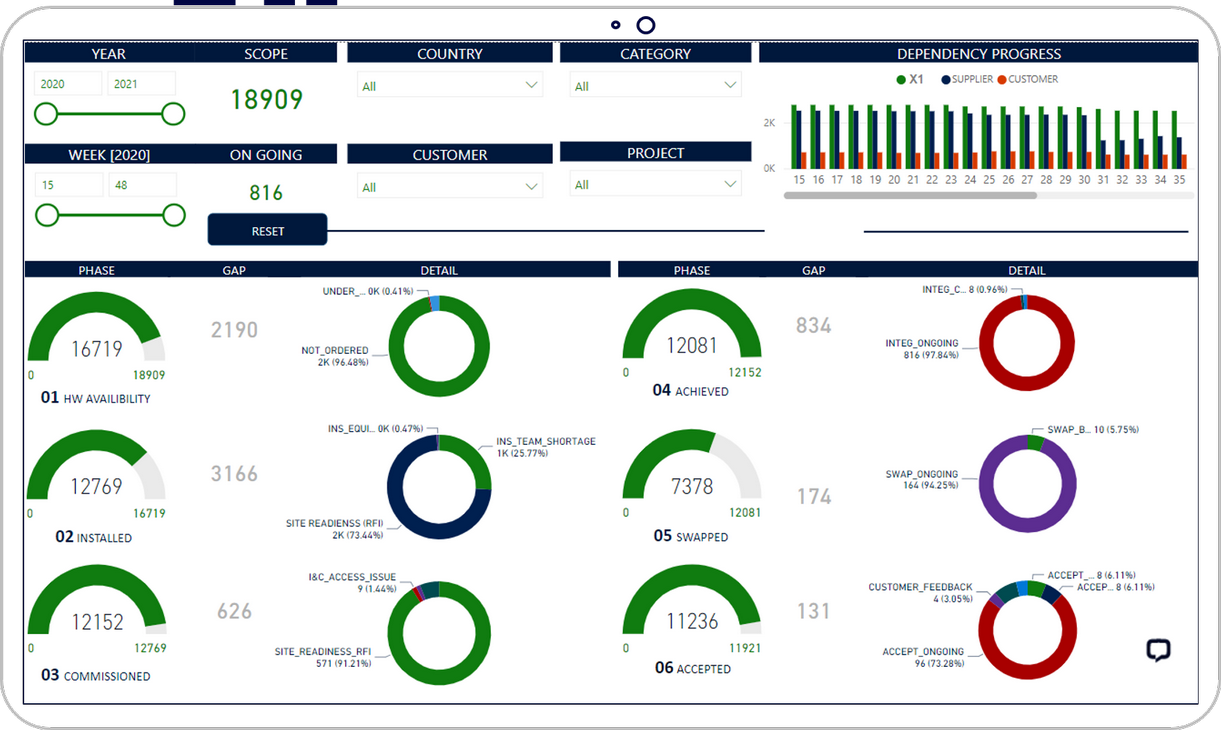Click the year start field showing 2020

pos(67,84)
